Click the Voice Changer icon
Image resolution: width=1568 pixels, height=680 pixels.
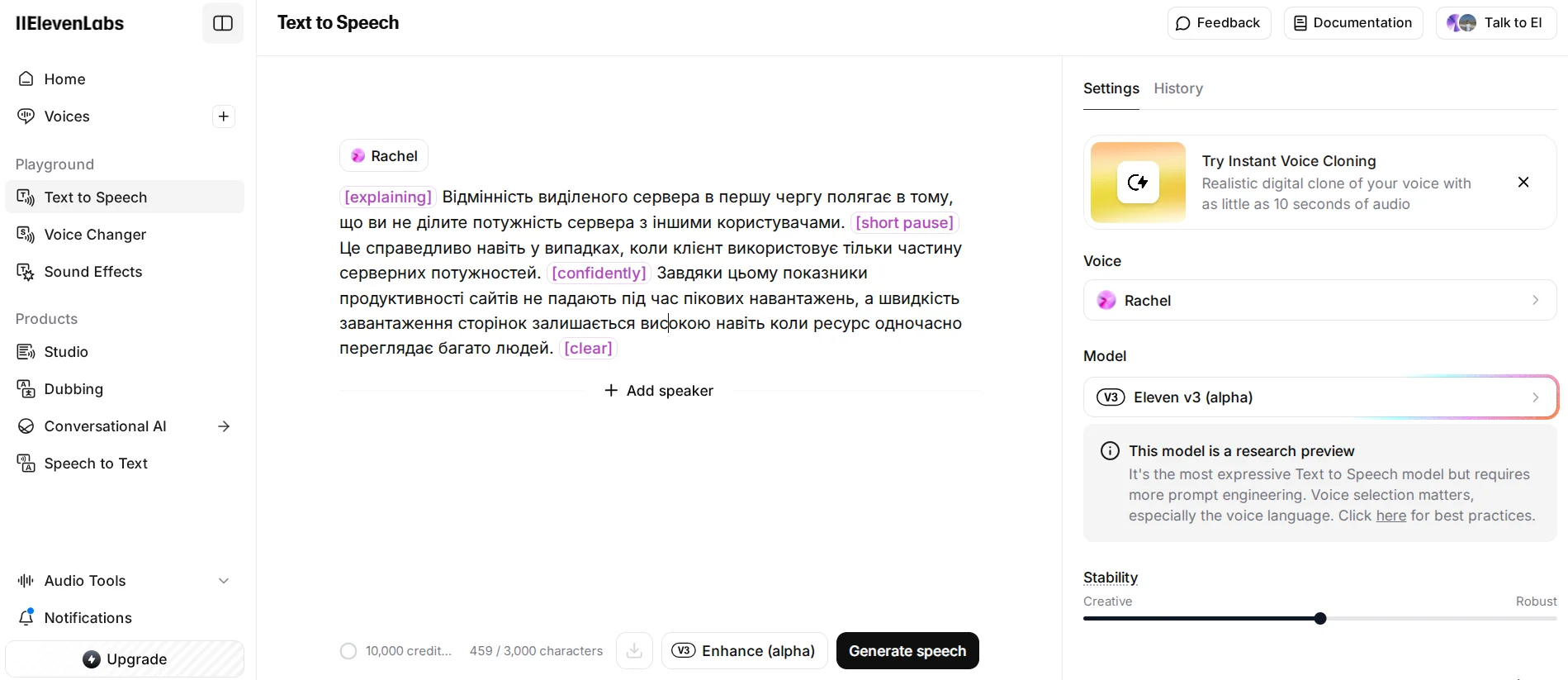[26, 235]
